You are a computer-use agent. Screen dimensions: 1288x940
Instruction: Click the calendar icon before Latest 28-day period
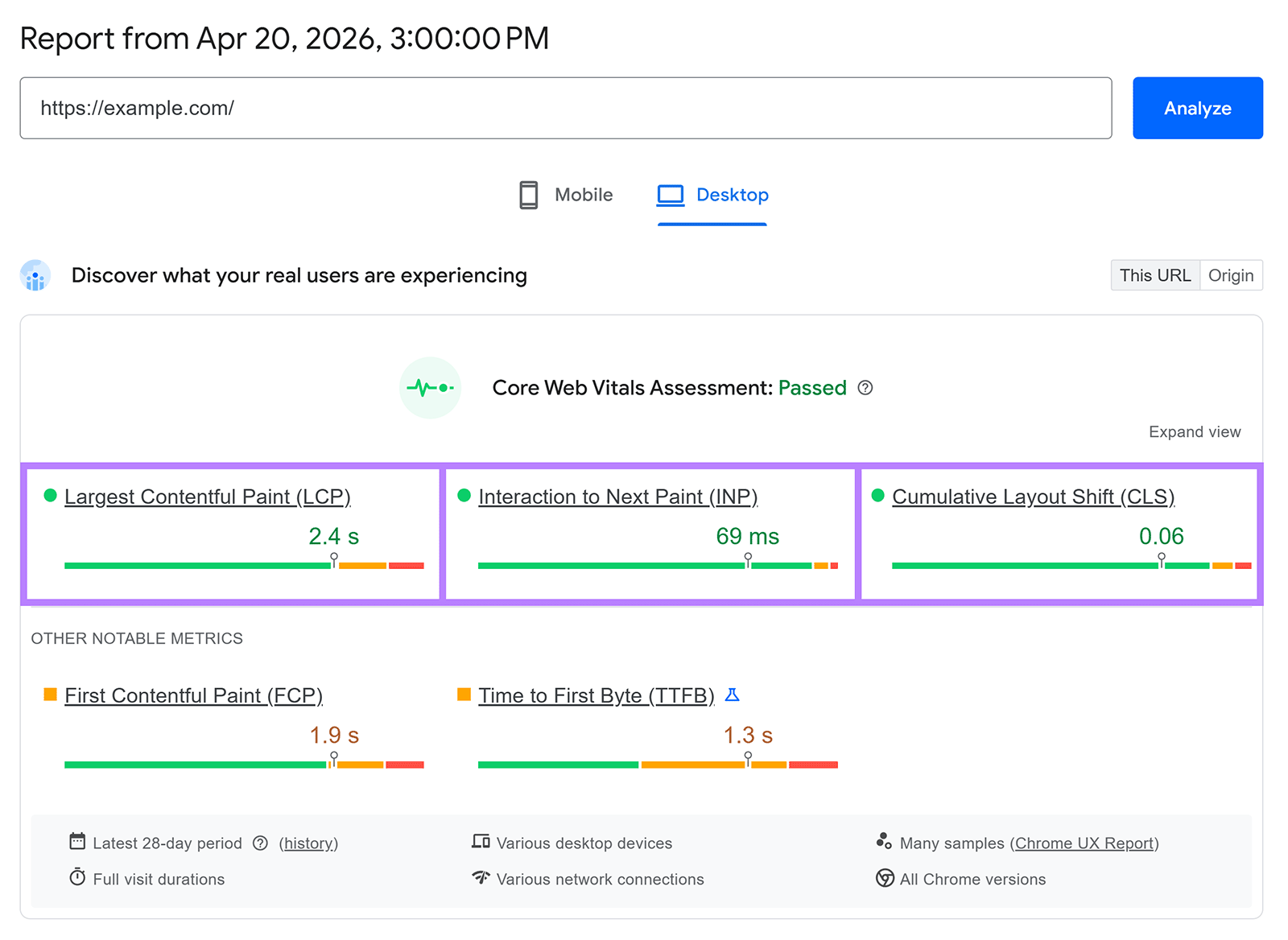(x=76, y=842)
